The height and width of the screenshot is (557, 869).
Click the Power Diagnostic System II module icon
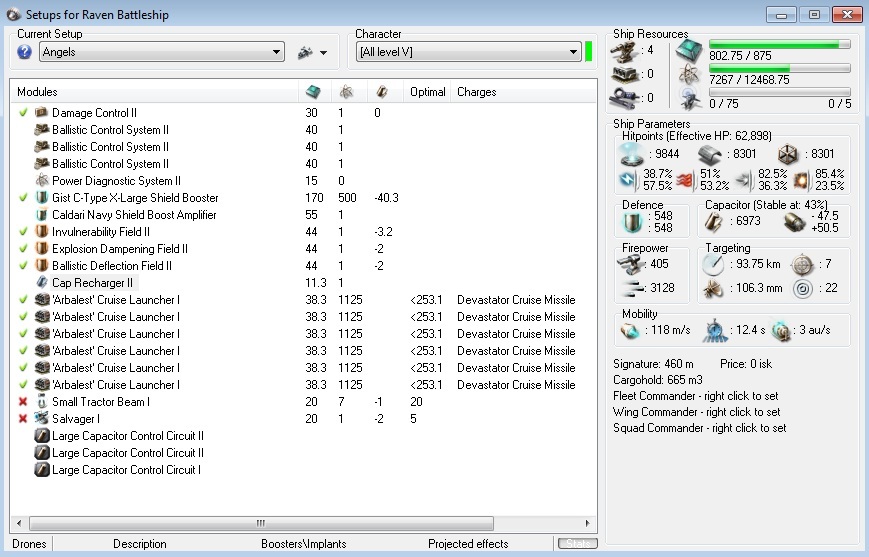pos(42,181)
